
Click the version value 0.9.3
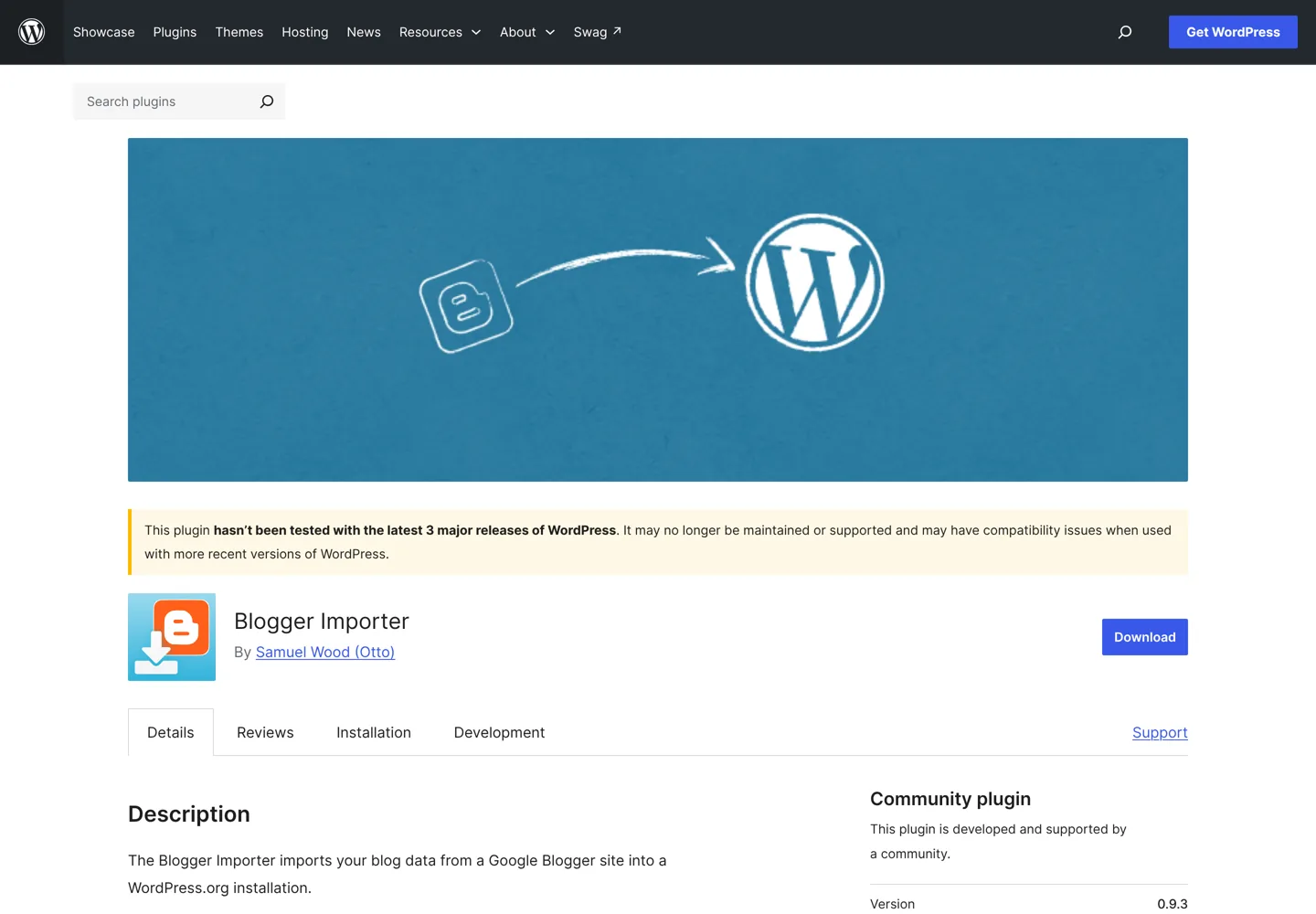(1173, 904)
